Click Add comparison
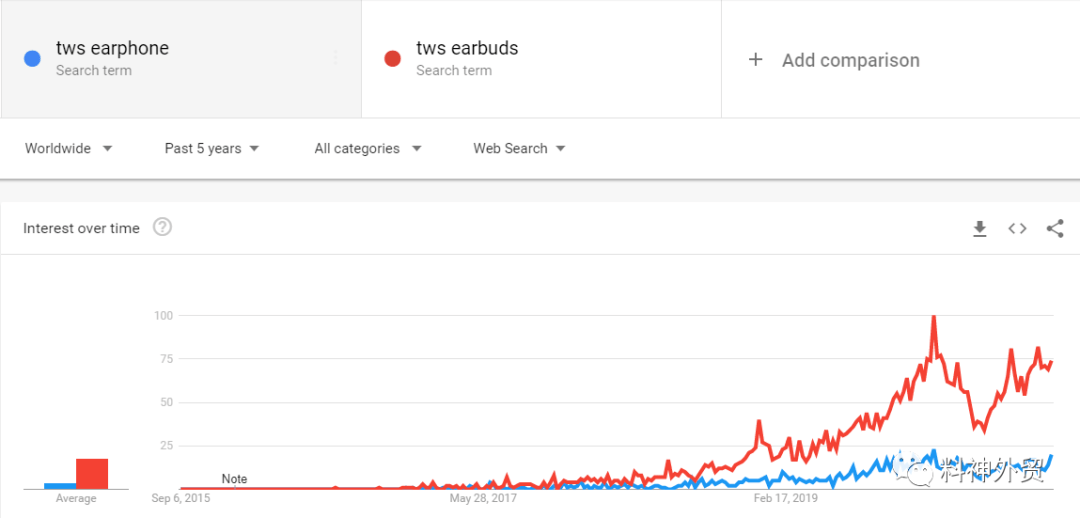The image size is (1080, 518). pos(850,60)
